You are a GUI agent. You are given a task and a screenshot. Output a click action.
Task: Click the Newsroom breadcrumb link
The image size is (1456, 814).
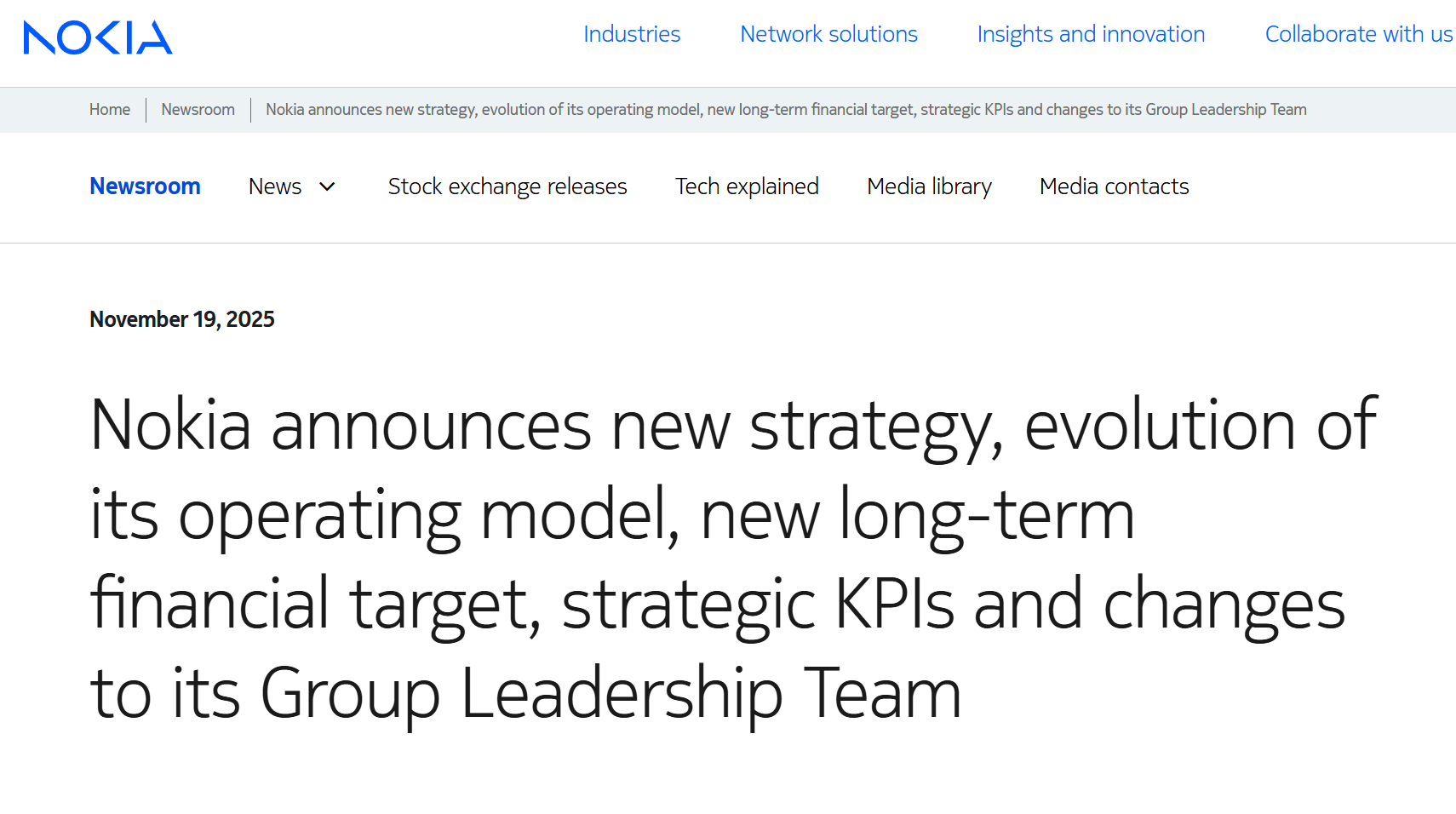(198, 110)
